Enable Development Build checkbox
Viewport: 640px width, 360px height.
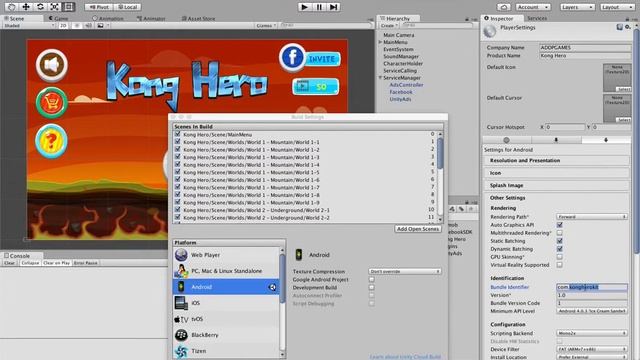371,287
